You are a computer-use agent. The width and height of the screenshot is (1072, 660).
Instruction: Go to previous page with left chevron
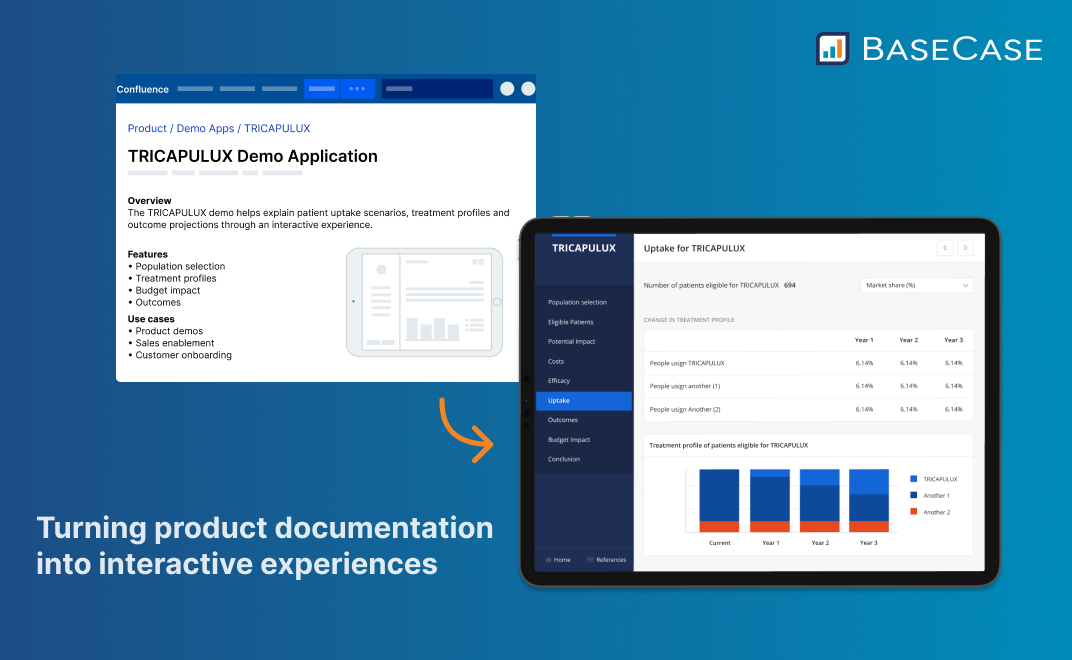(945, 248)
